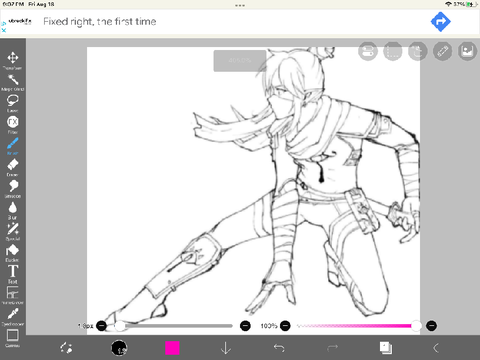This screenshot has height=360, width=480.
Task: Toggle the stabilizer quick button
Action: coord(368,51)
